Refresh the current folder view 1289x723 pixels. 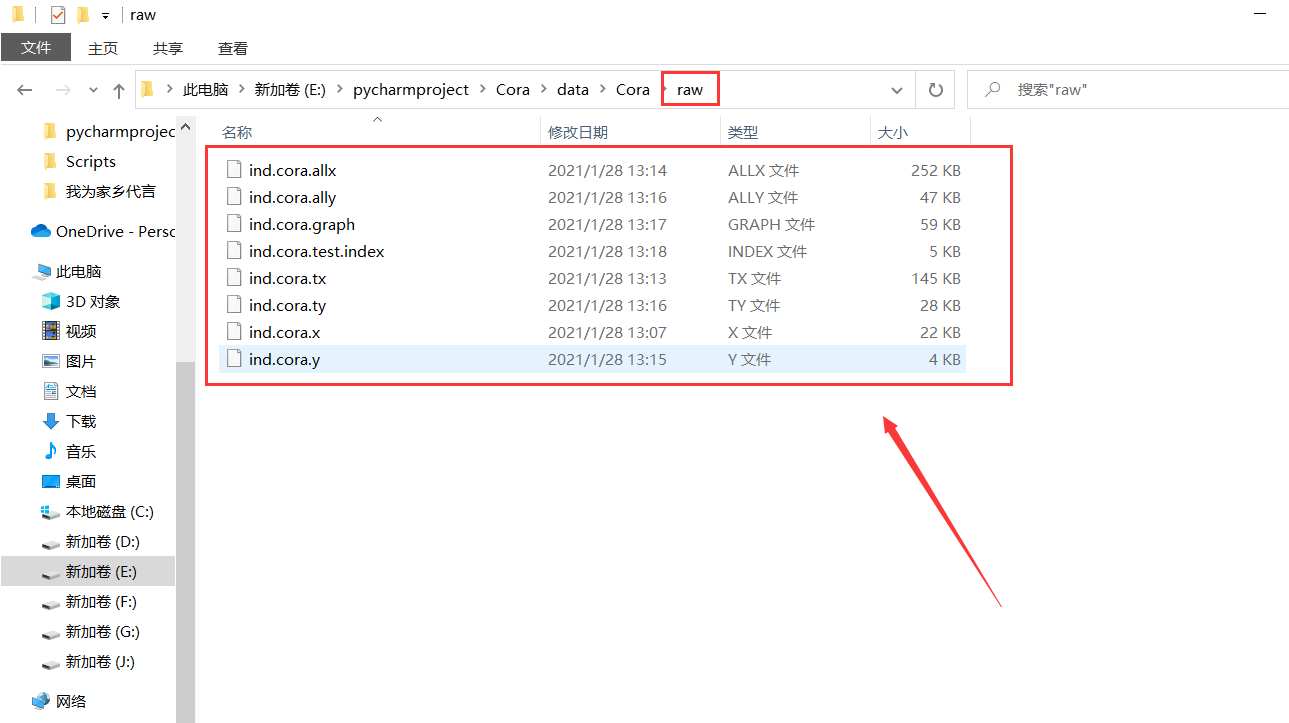click(936, 90)
